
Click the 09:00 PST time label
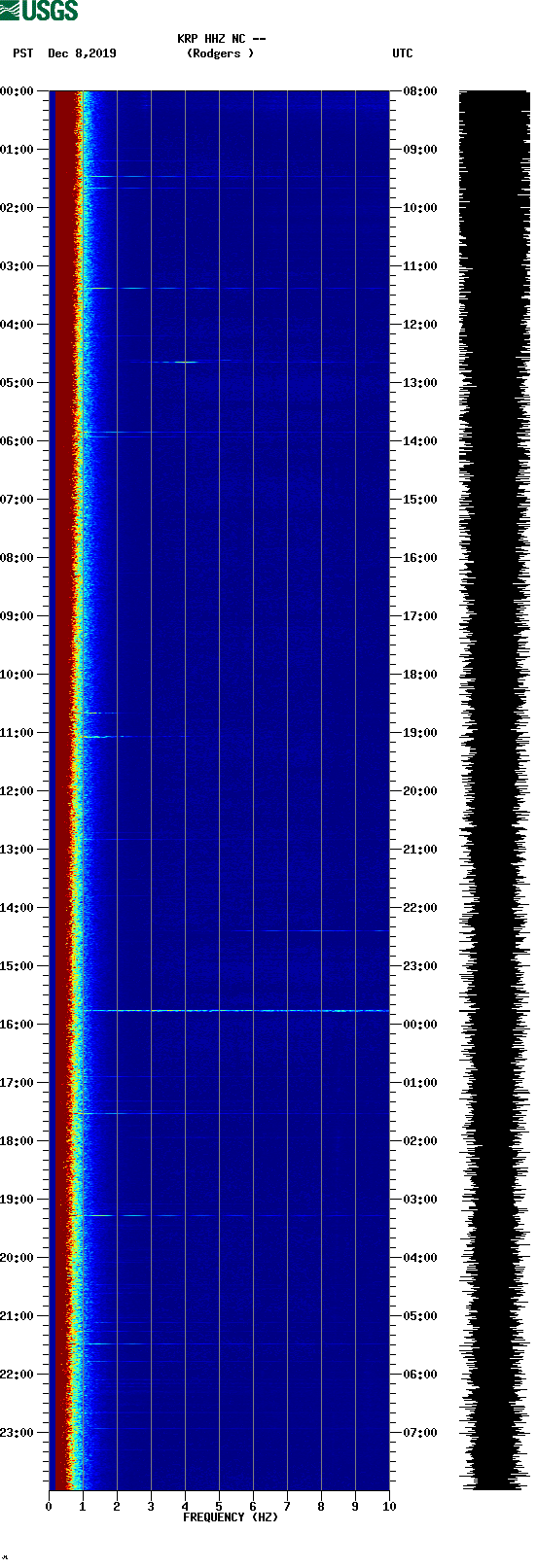[18, 616]
